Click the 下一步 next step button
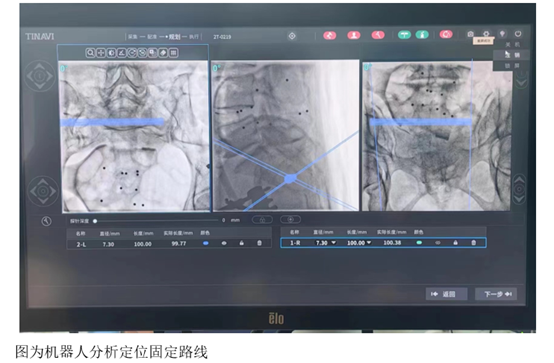Viewport: 554px width, 363px height. (x=496, y=294)
